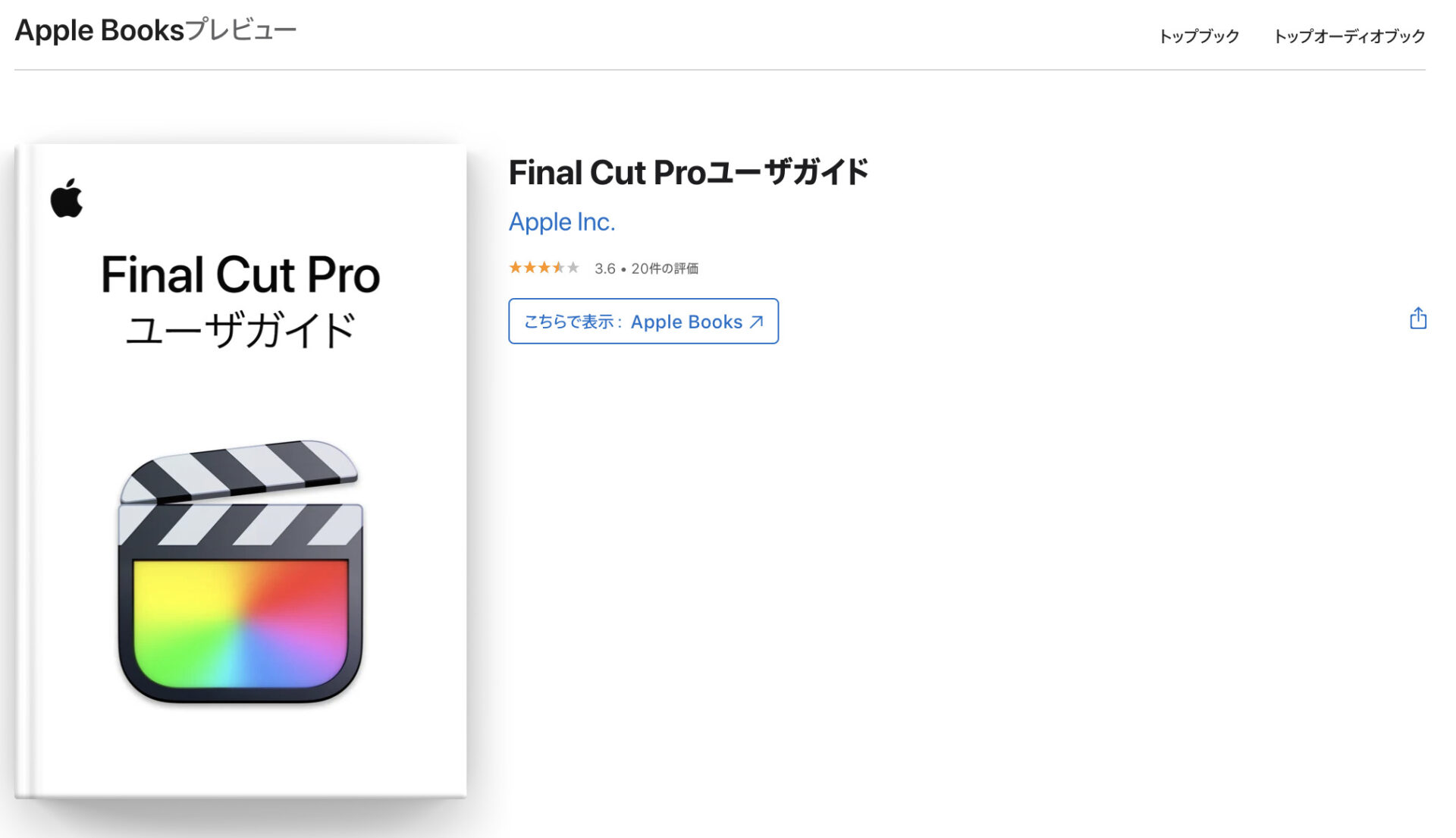
Task: Open the Apple Inc. author link
Action: tap(561, 222)
